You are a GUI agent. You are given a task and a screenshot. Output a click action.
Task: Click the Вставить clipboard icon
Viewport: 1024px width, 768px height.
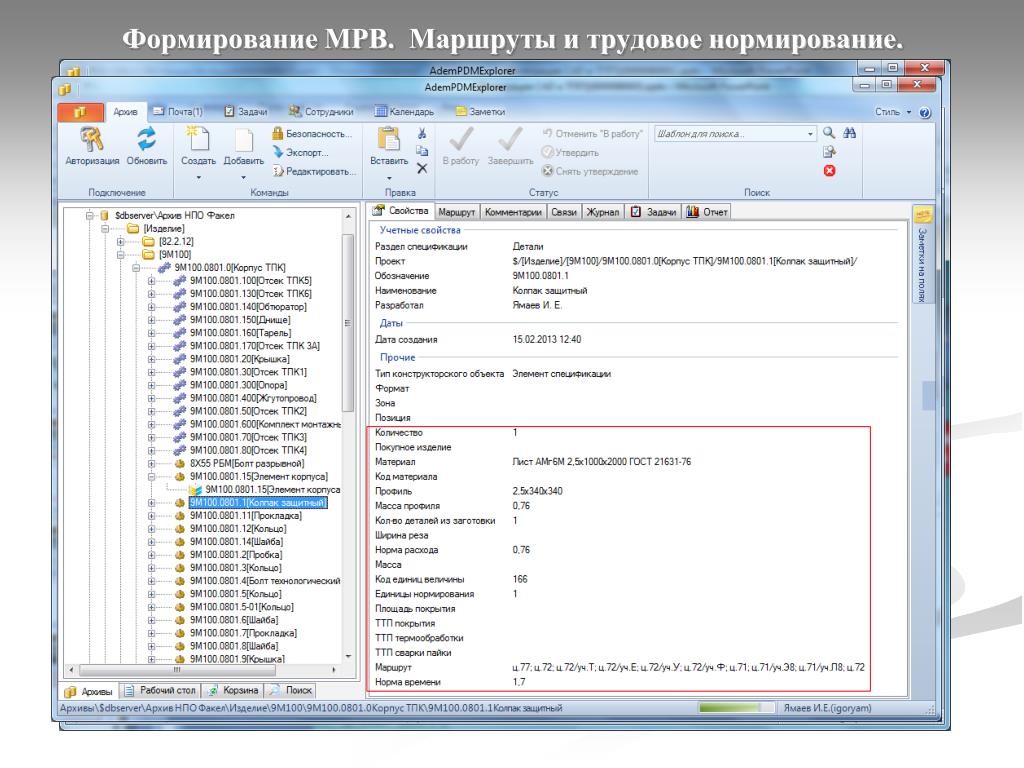(389, 138)
